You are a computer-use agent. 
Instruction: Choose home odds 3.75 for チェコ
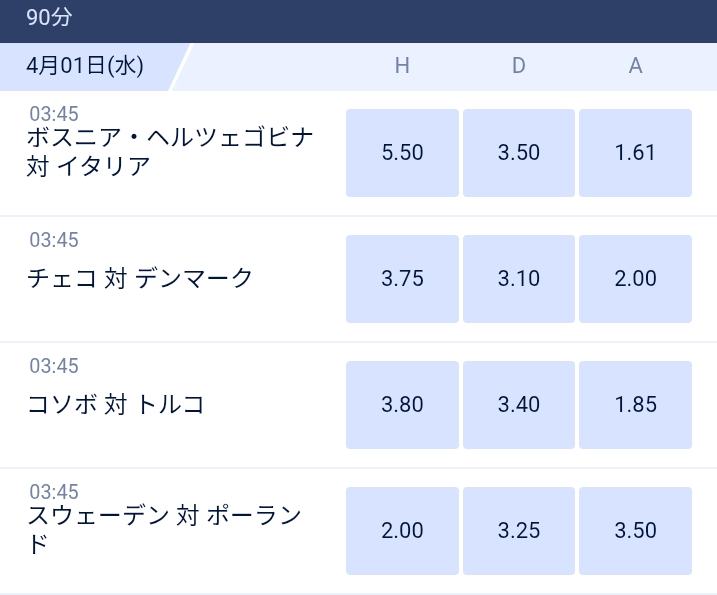(402, 279)
